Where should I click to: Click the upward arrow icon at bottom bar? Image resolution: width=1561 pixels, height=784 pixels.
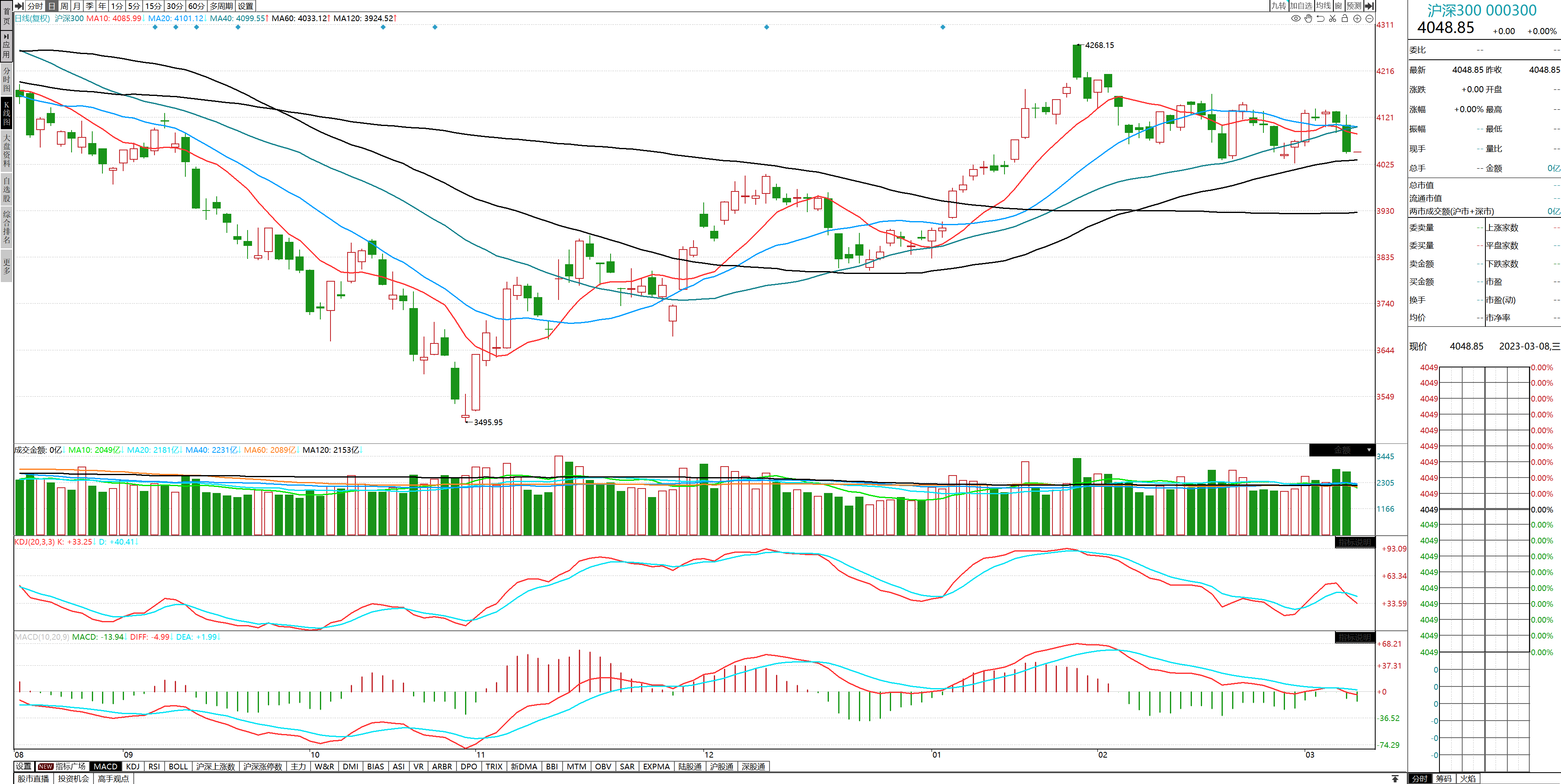1395,779
